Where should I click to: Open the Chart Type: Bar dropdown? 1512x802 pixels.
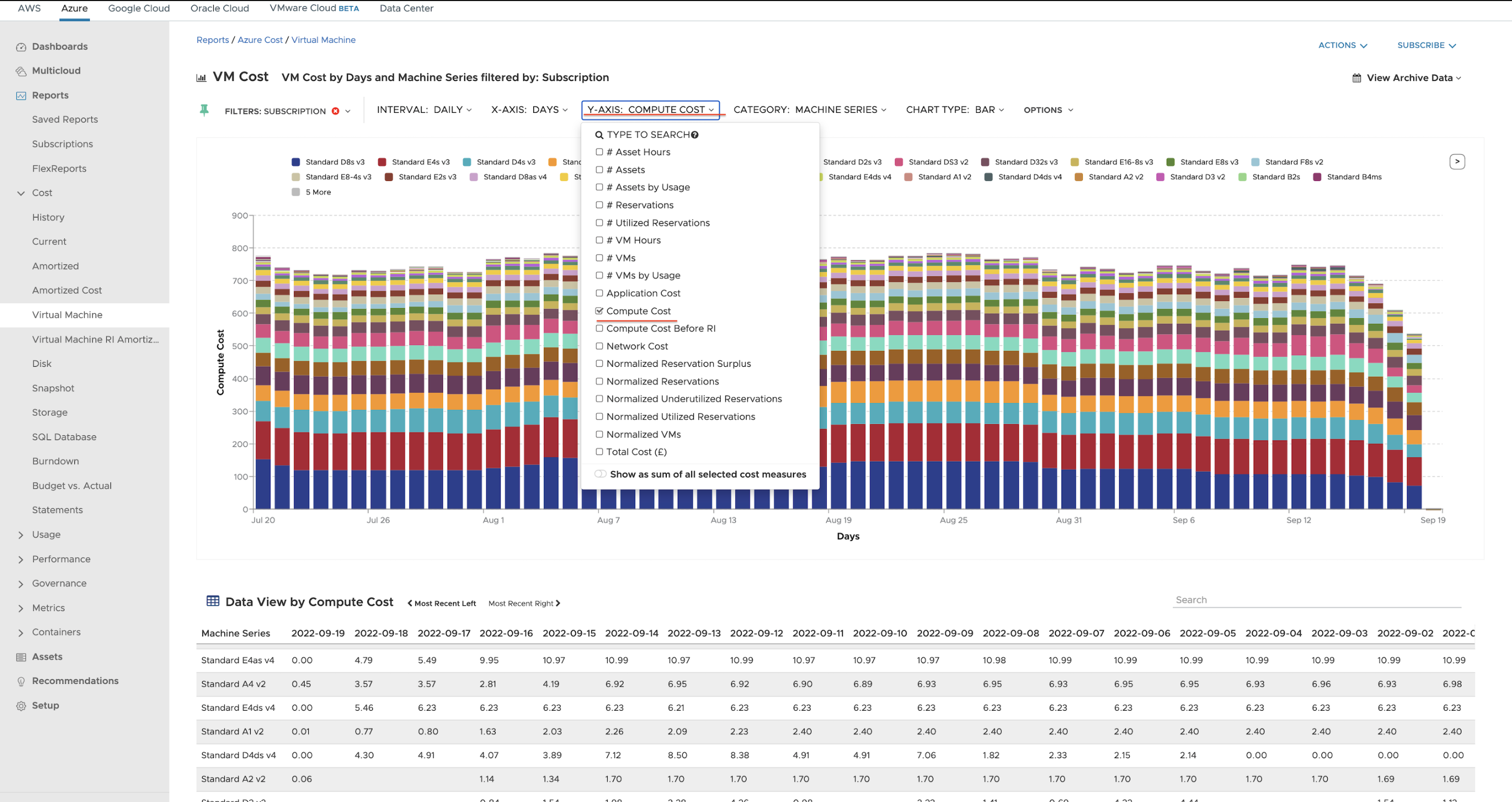tap(955, 110)
